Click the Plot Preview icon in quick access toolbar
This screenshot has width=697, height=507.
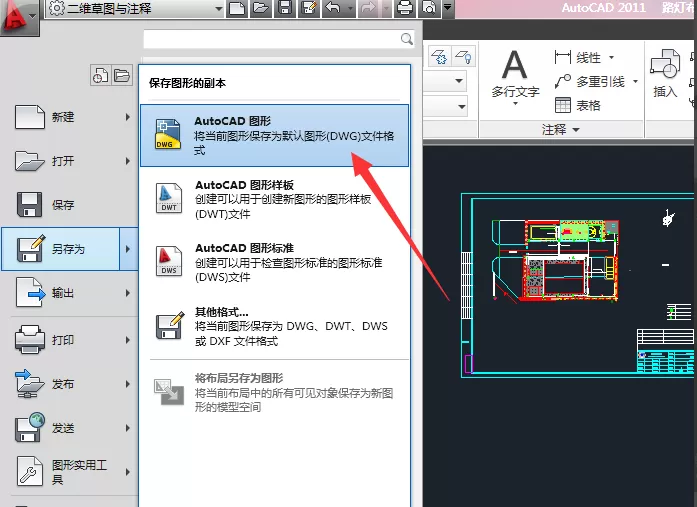click(x=429, y=8)
